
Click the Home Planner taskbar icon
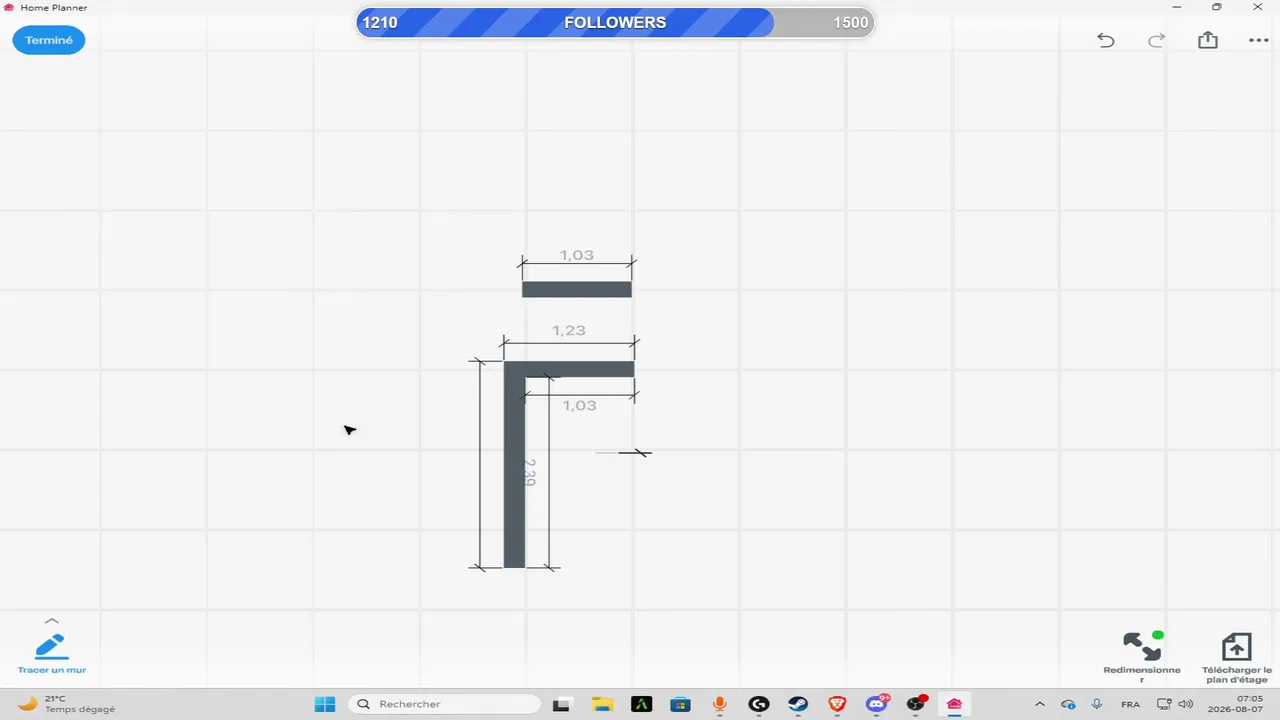pos(955,704)
